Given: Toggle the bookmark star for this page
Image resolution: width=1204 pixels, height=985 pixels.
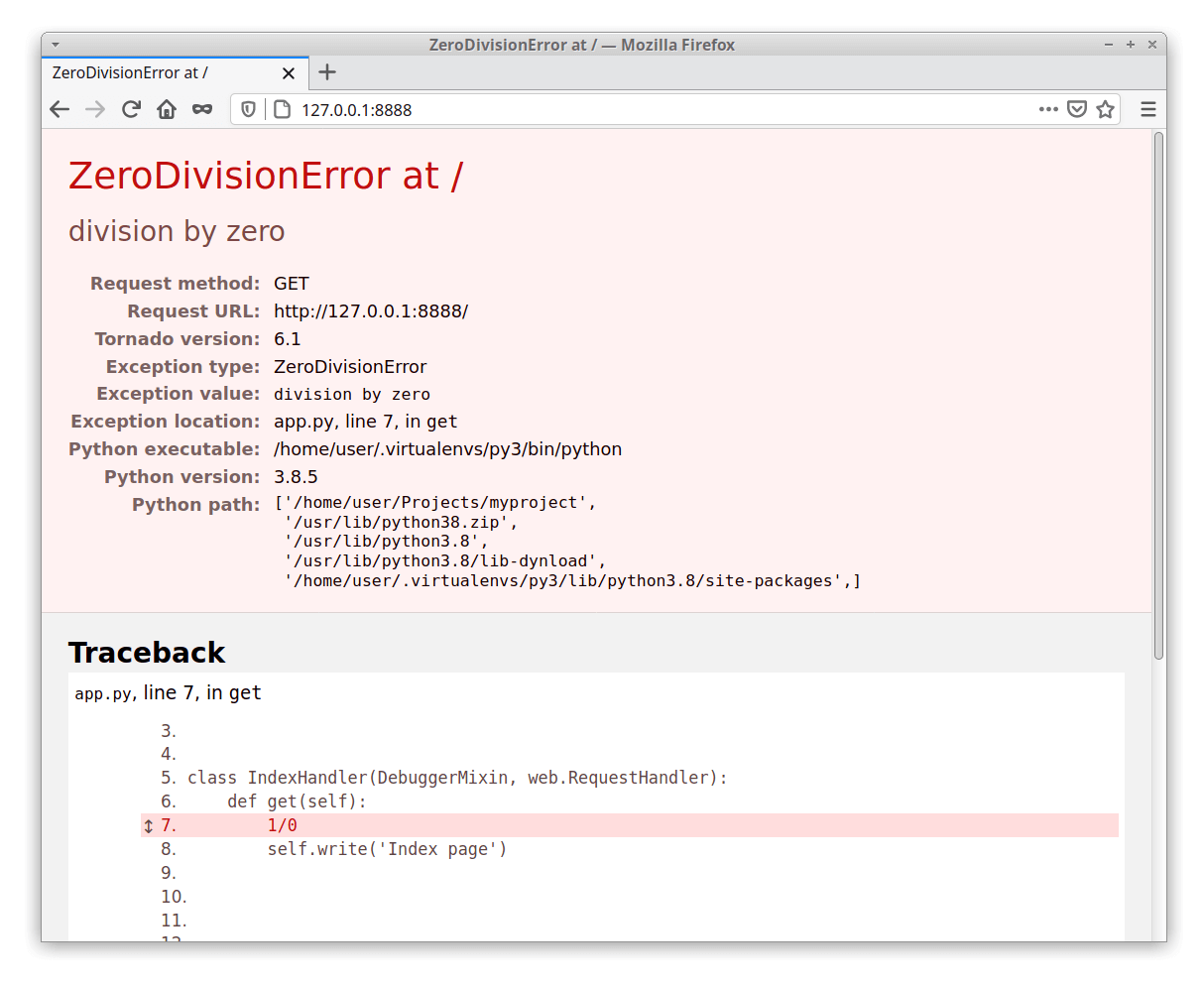Looking at the screenshot, I should coord(1106,109).
